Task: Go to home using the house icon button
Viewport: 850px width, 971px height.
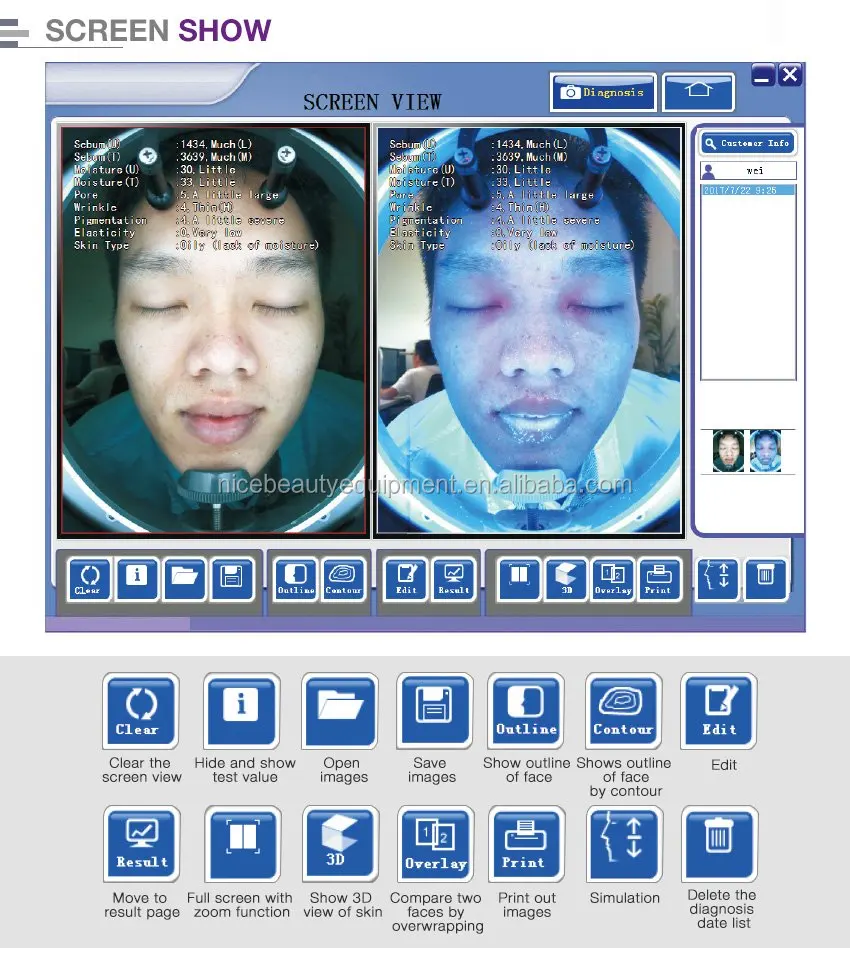Action: (698, 92)
